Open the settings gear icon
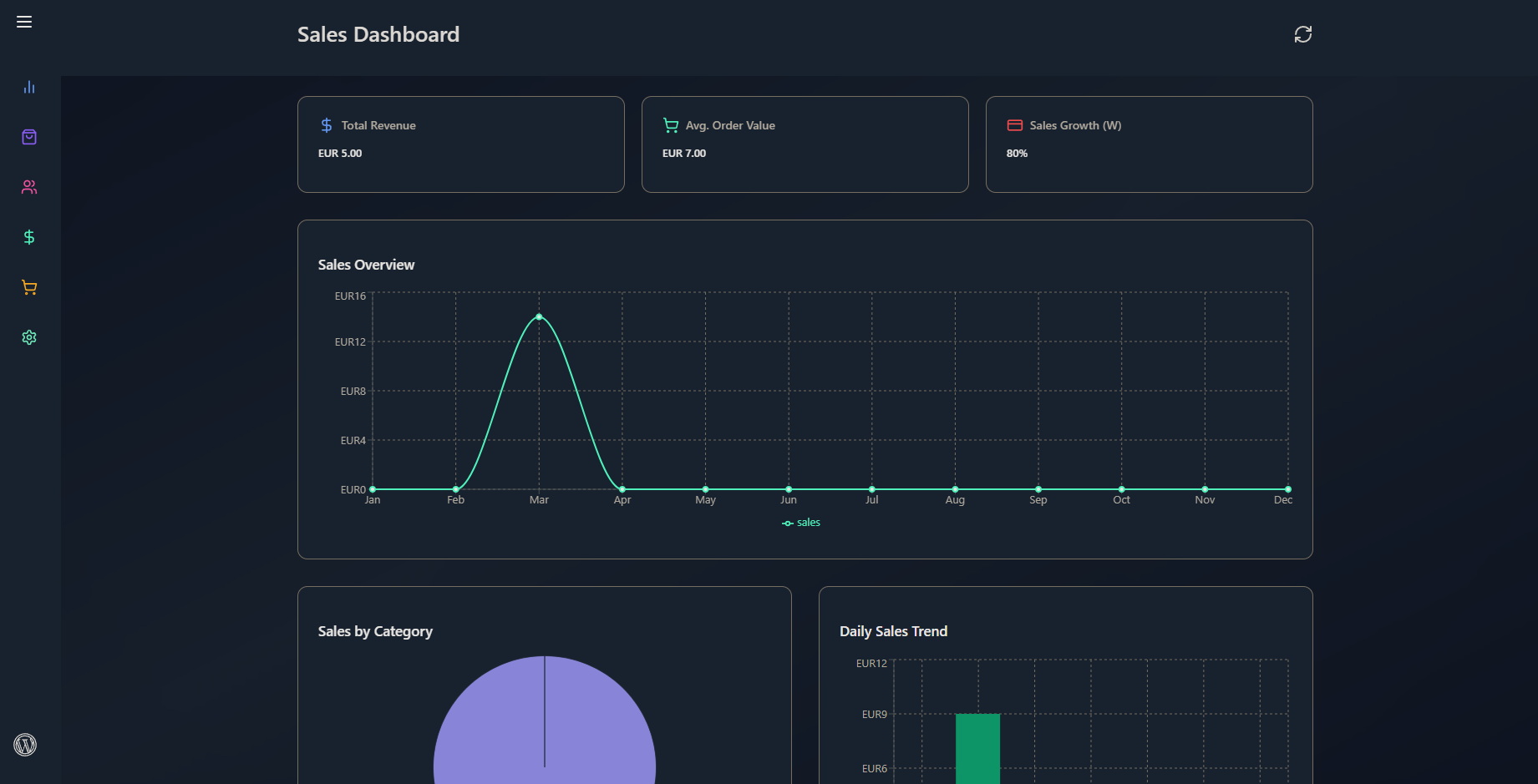 (x=29, y=337)
